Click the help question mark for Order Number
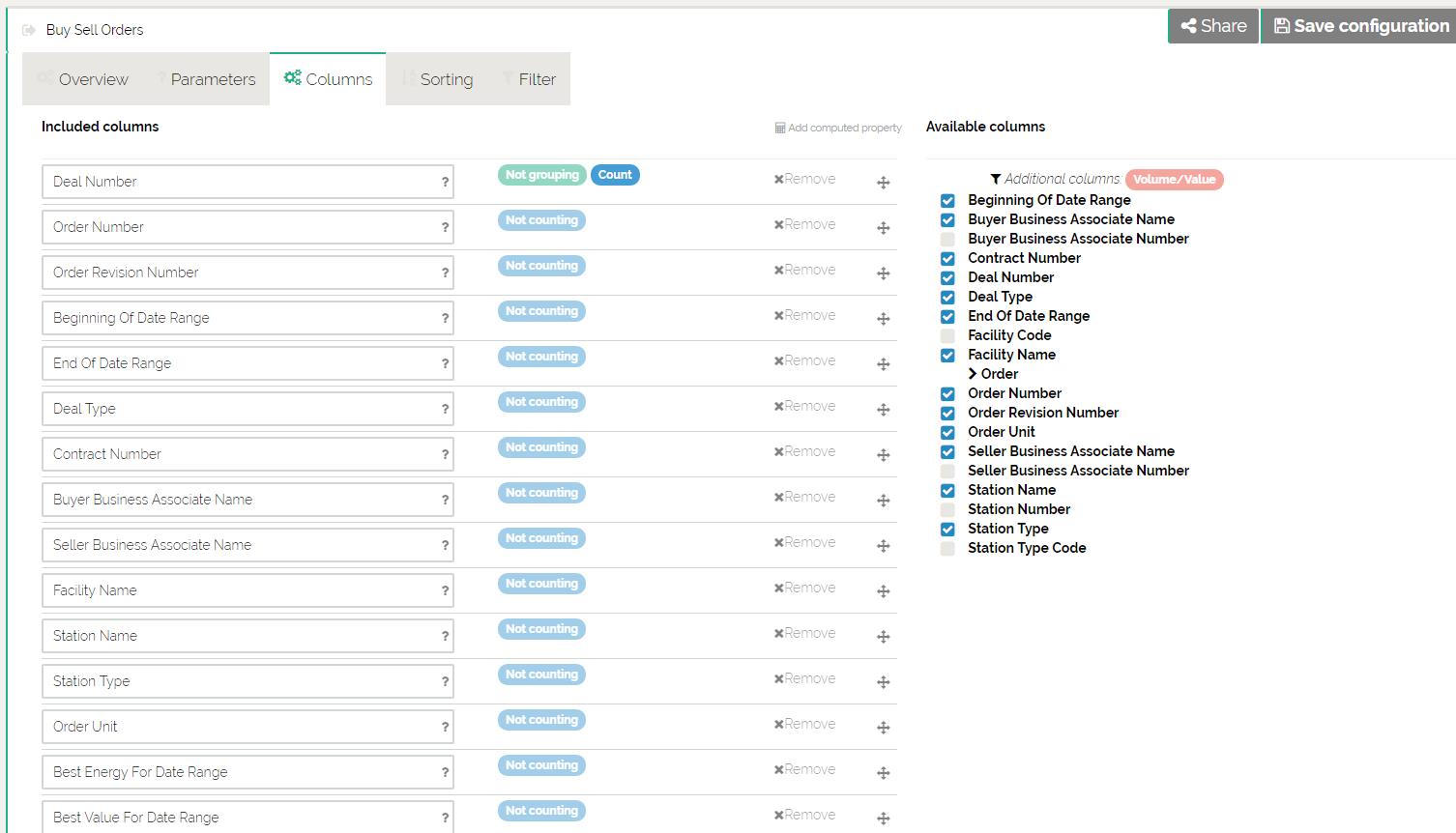 pos(445,228)
